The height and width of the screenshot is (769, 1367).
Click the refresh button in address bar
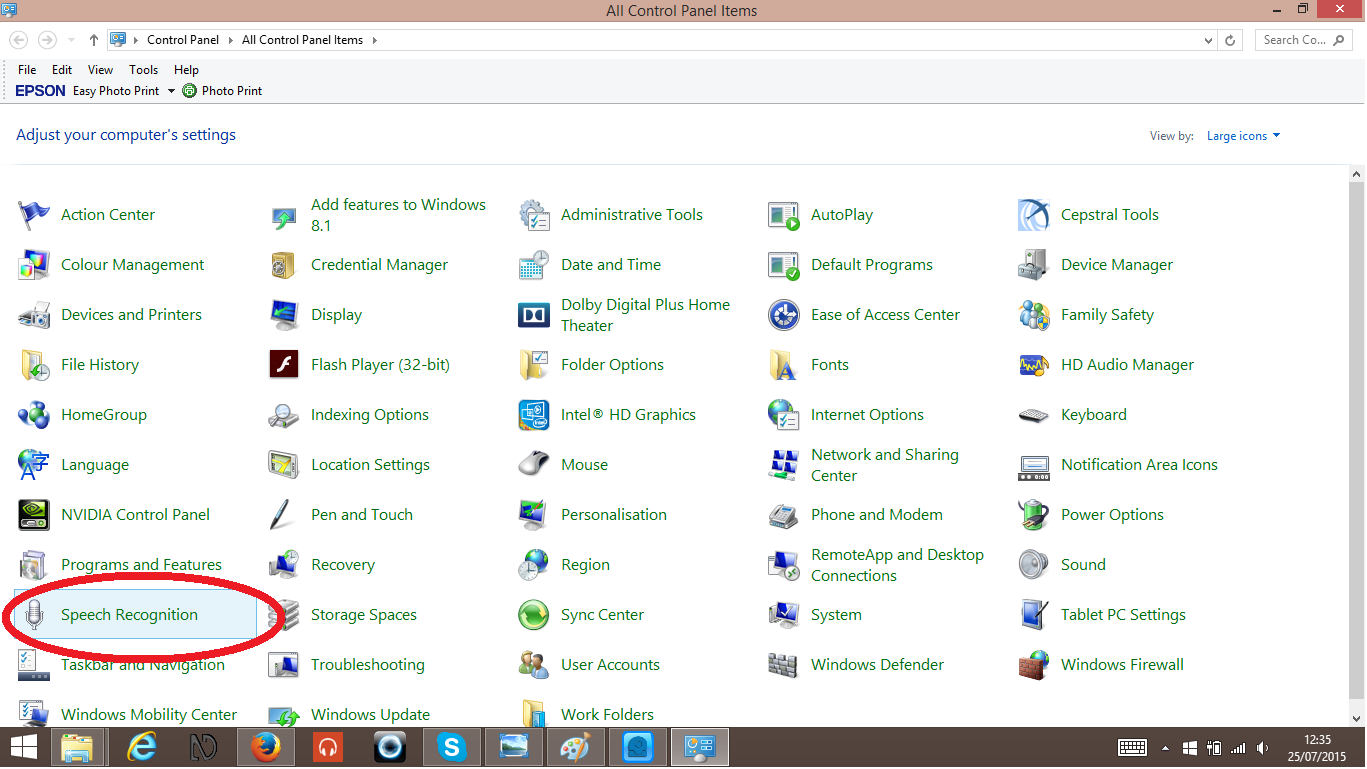[1231, 40]
